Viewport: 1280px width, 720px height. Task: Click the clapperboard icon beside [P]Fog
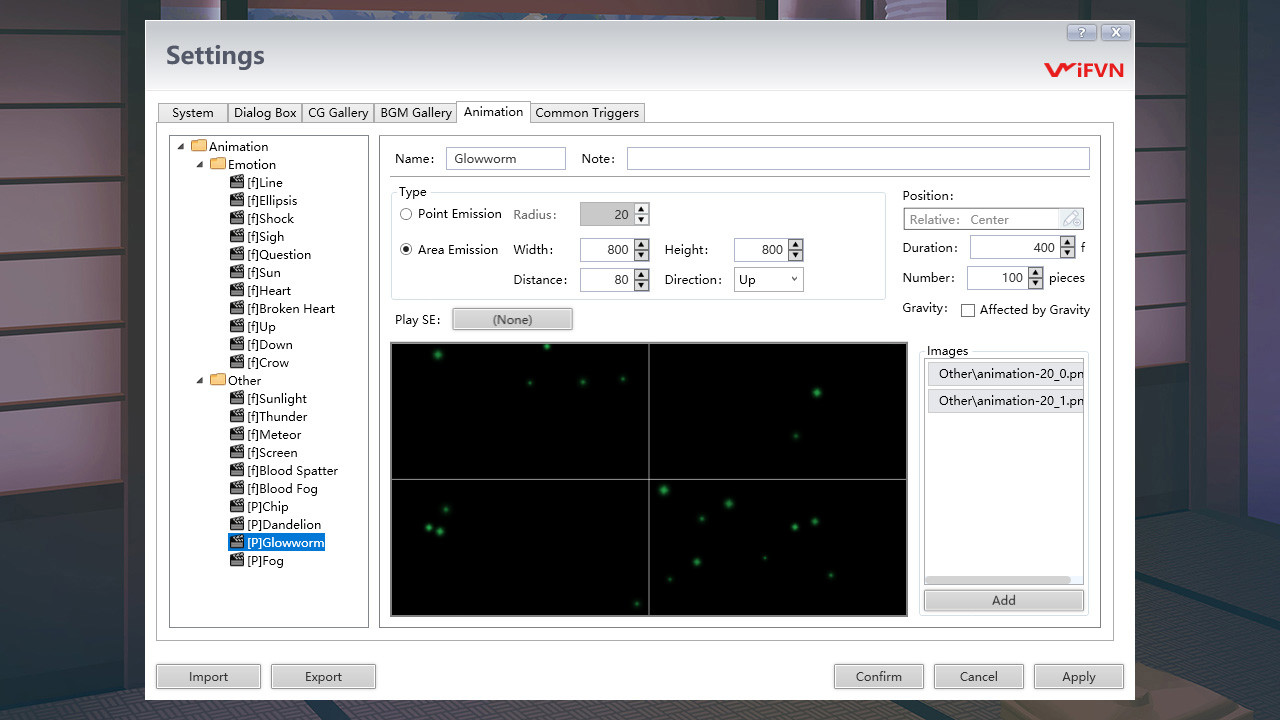tap(238, 560)
